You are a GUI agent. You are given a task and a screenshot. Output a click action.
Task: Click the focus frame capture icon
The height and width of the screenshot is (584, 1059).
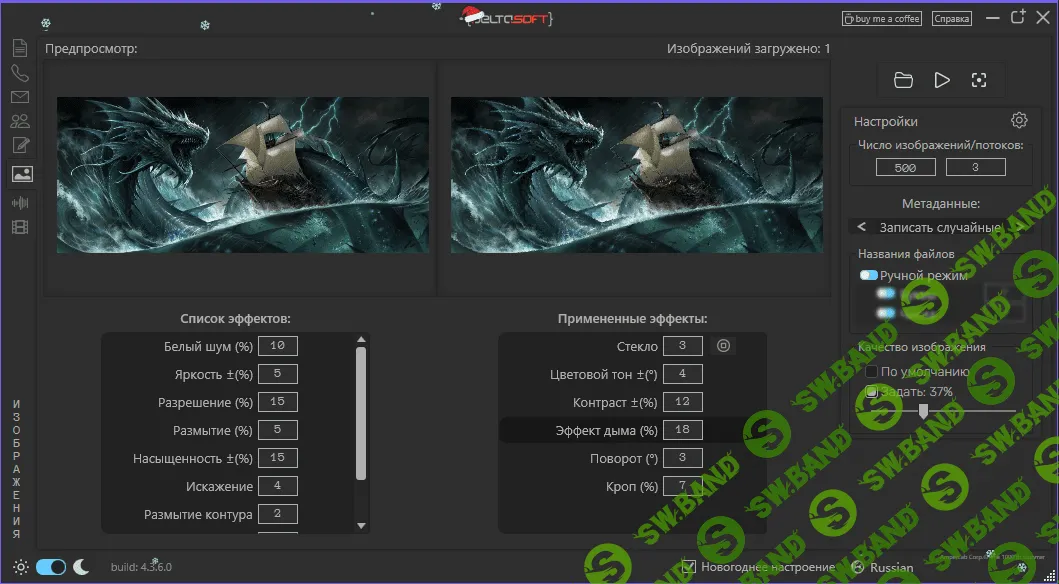coord(979,80)
